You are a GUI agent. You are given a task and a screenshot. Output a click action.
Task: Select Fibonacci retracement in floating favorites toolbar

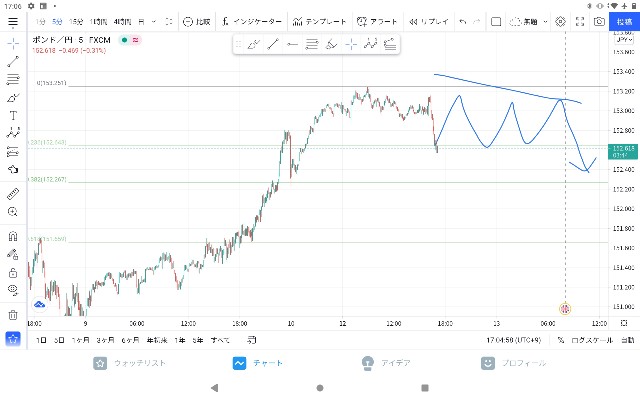[312, 44]
